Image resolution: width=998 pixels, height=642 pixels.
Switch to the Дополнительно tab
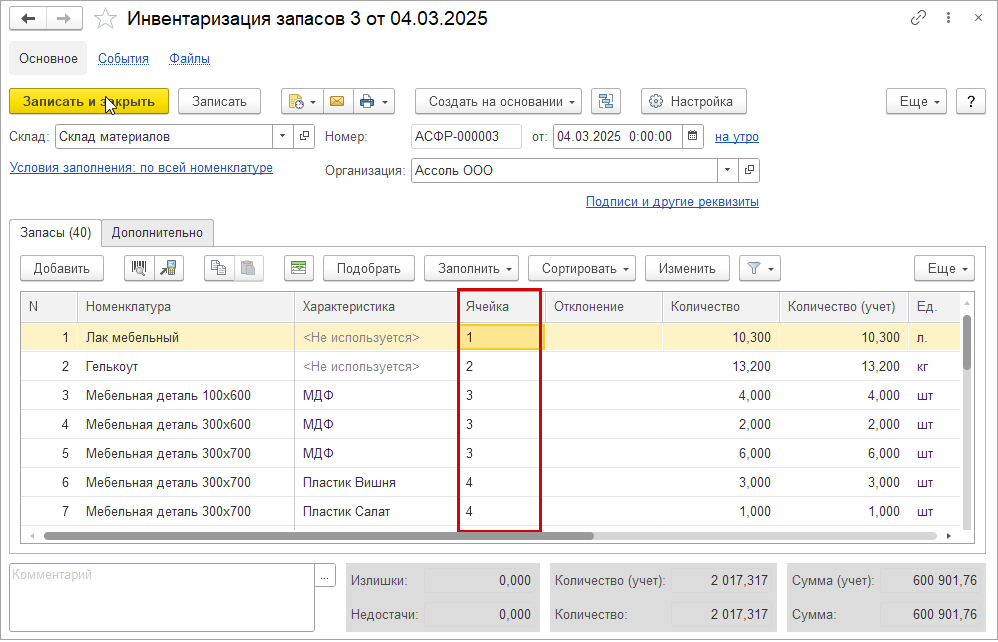coord(157,233)
